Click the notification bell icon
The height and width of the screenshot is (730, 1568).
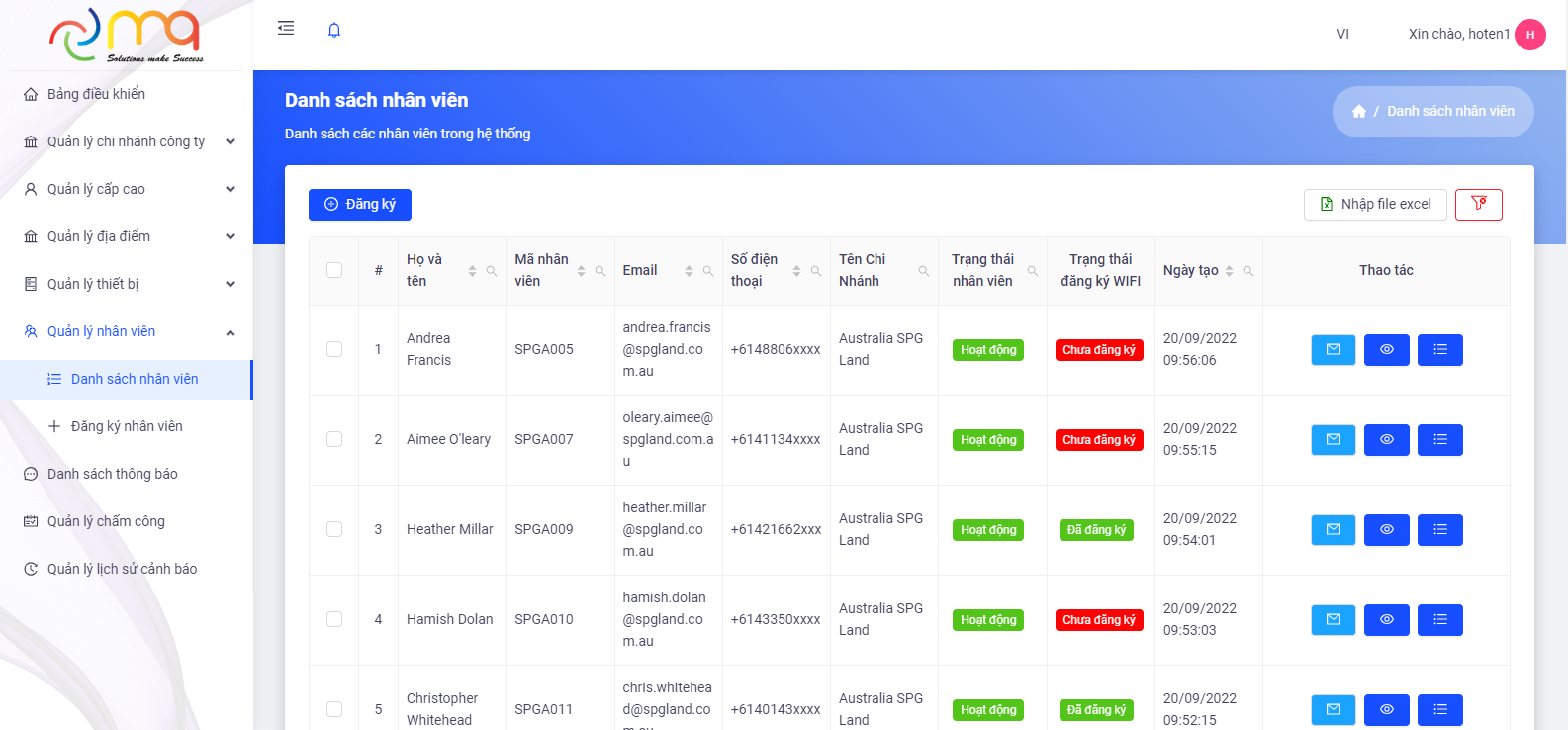pos(334,30)
